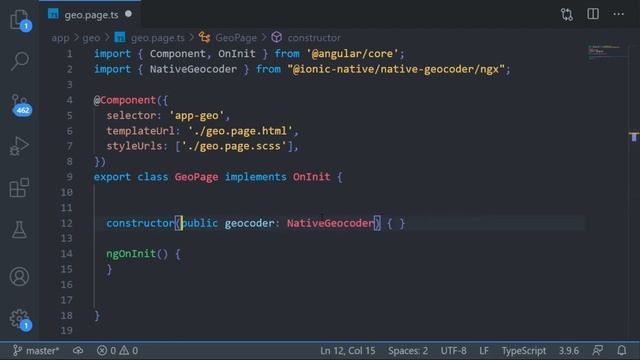This screenshot has height=360, width=640.
Task: Click the Open Changes compare icon
Action: [567, 15]
